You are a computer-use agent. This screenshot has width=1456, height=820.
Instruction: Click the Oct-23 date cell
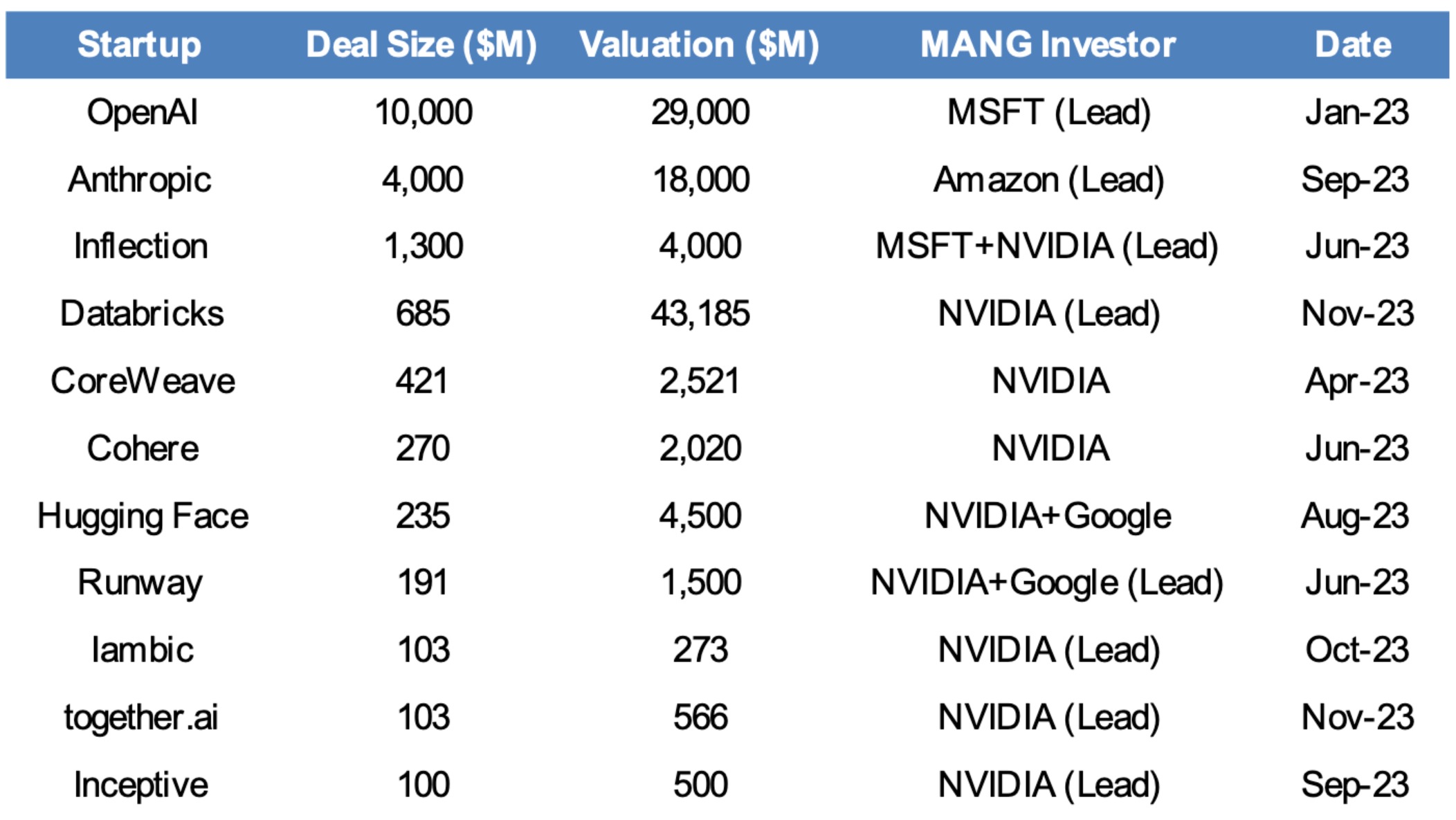1356,650
